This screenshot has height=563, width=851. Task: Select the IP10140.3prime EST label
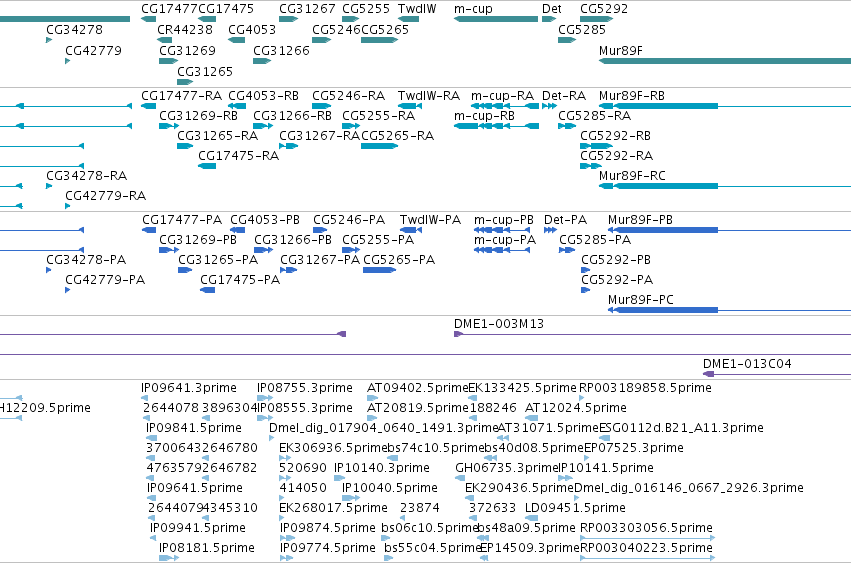tap(382, 468)
